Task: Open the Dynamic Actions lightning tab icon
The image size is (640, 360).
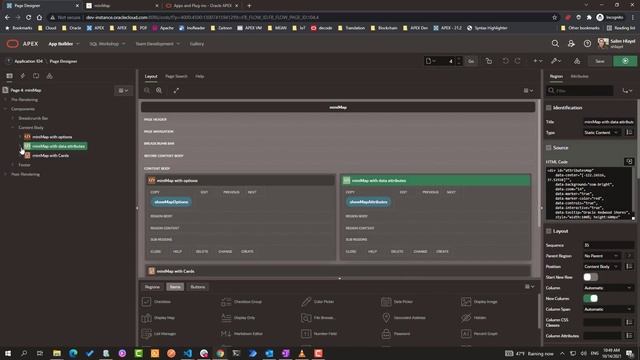Action: click(22, 76)
